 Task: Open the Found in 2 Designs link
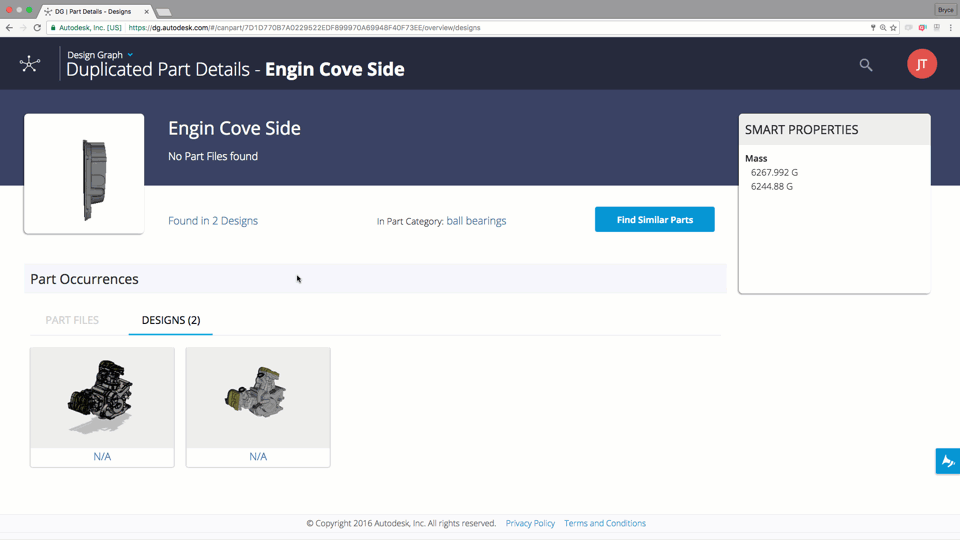click(x=213, y=220)
